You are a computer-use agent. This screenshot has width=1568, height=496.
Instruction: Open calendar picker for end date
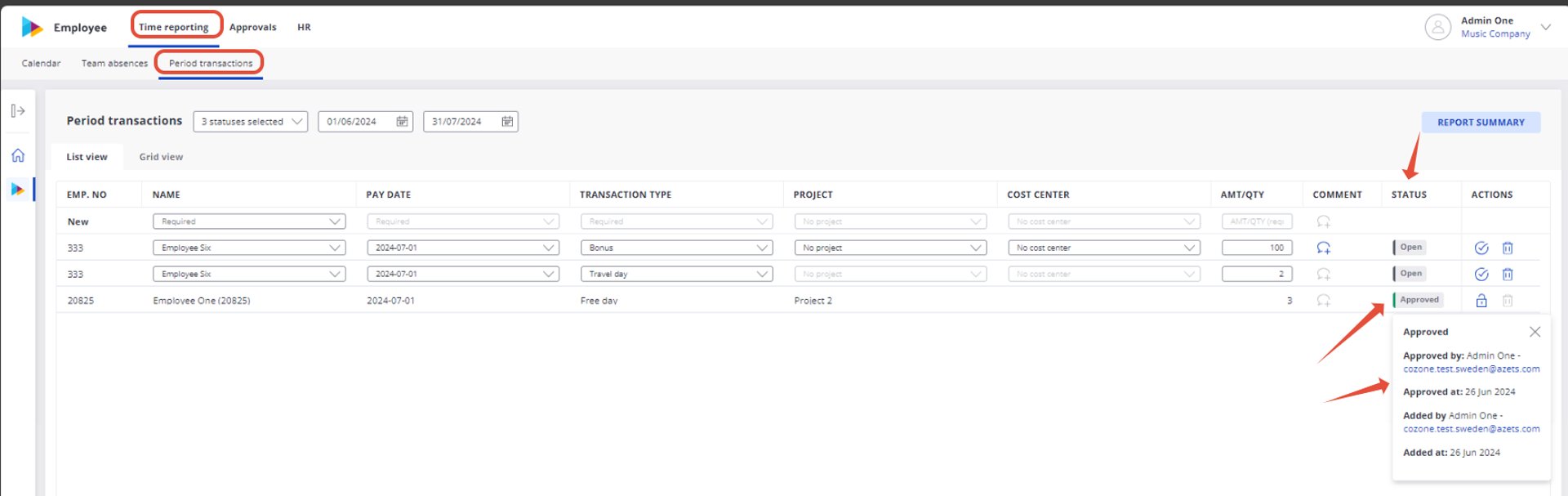pyautogui.click(x=507, y=122)
